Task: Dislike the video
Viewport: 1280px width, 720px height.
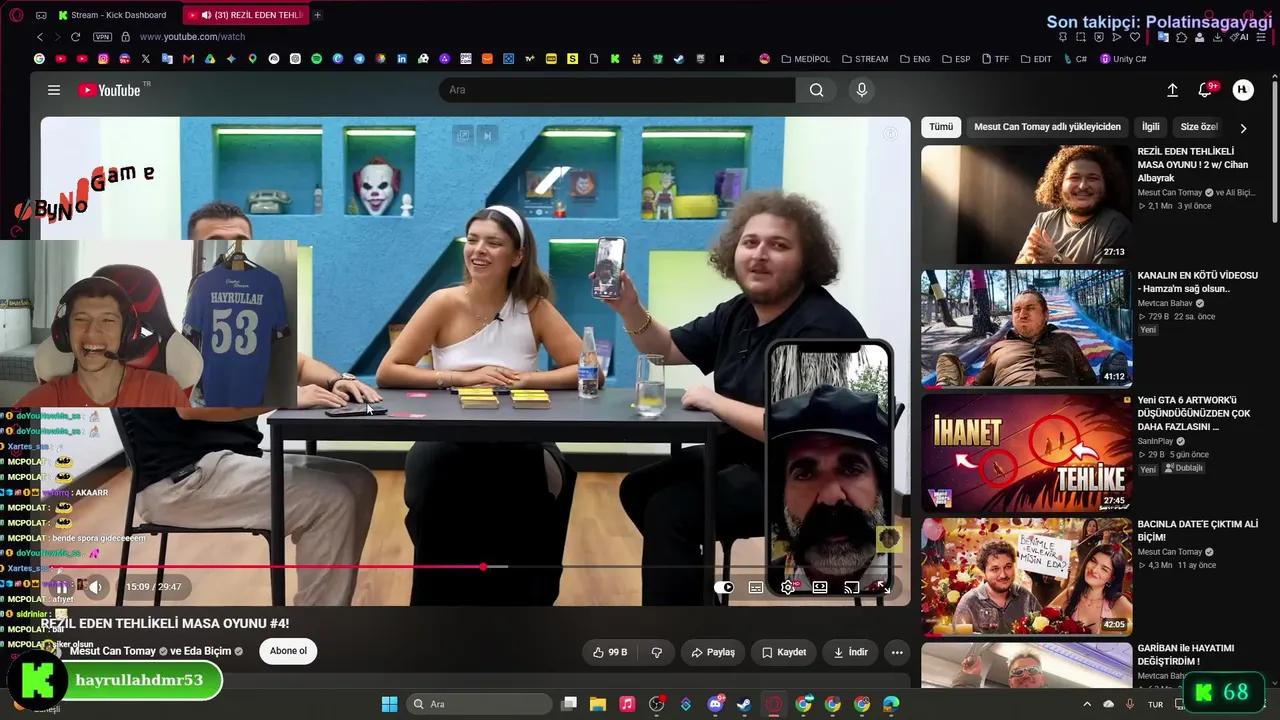Action: coord(657,652)
